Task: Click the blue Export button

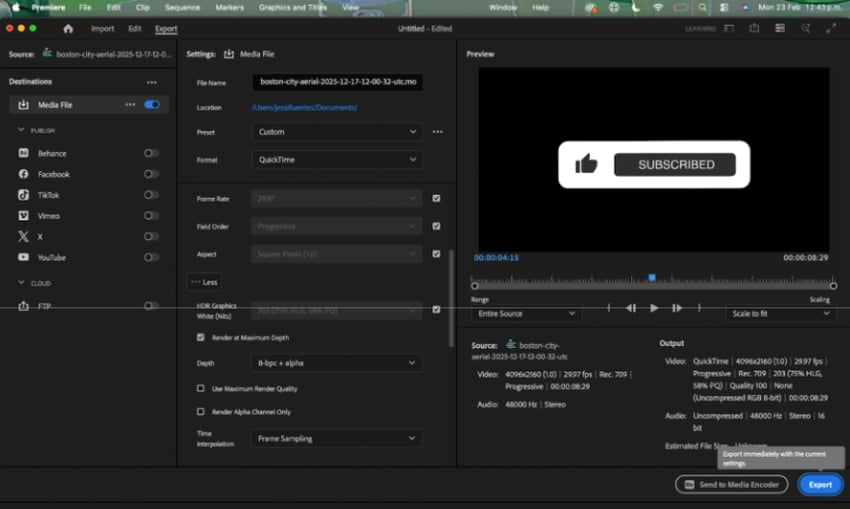Action: point(820,485)
